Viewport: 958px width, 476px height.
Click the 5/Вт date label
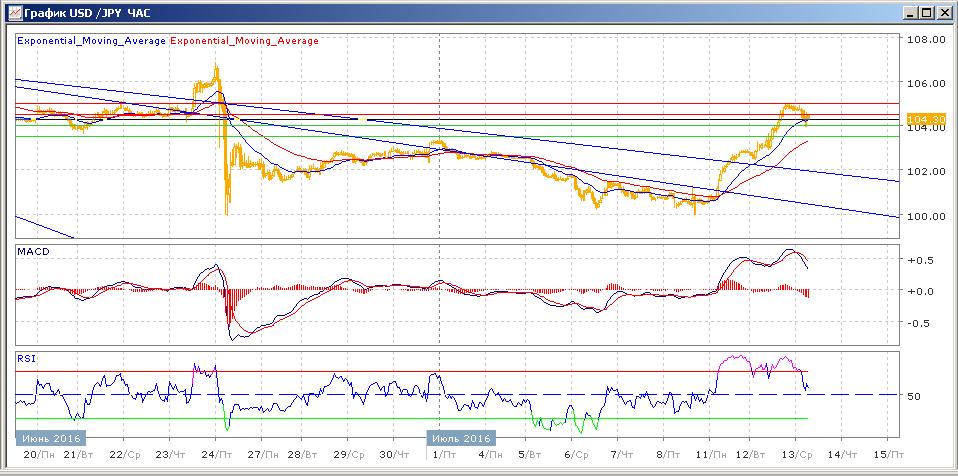[530, 455]
